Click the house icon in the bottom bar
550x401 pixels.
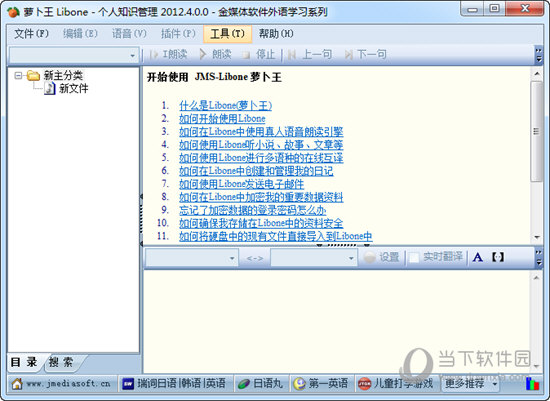17,384
